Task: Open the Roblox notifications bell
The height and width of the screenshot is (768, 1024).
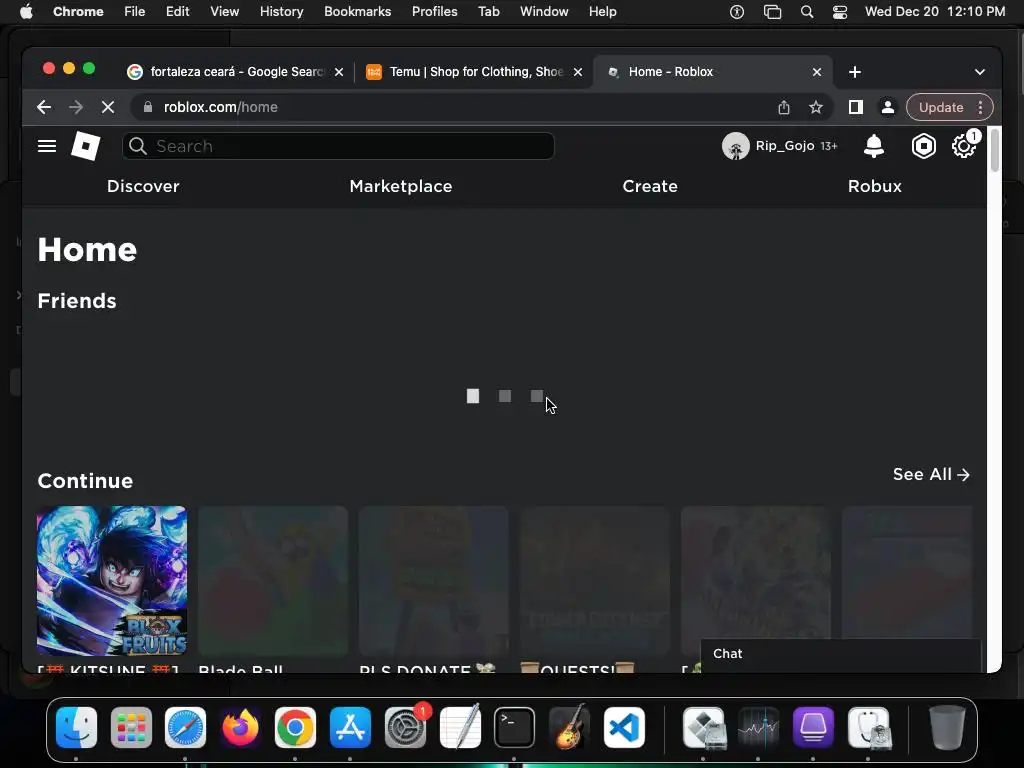Action: pyautogui.click(x=873, y=146)
